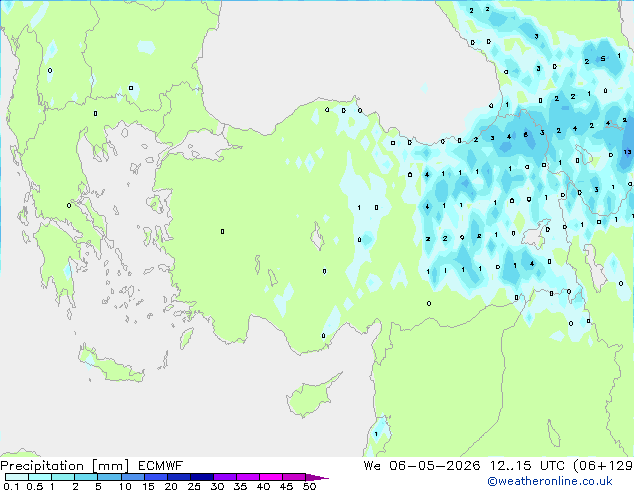Viewport: 634px width, 490px height.
Task: Select the 5–10 mm legend color swatch
Action: pos(110,477)
